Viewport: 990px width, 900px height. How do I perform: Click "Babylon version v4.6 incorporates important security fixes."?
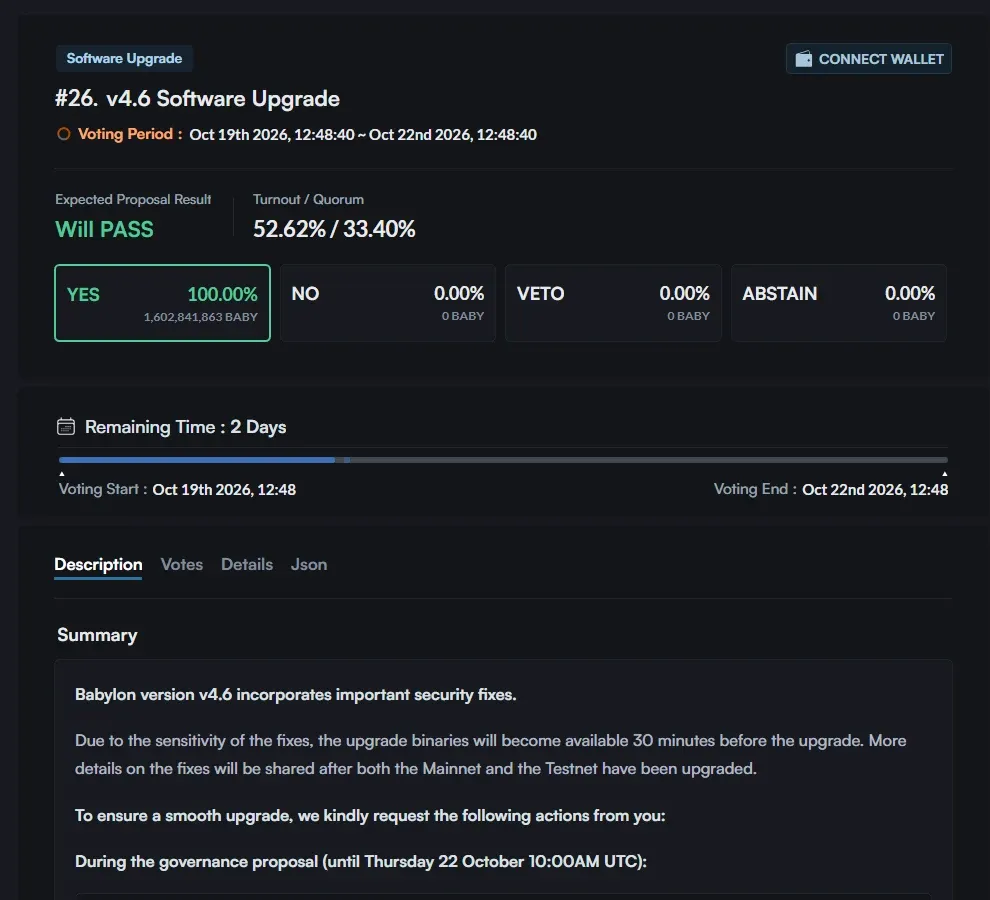click(x=295, y=694)
